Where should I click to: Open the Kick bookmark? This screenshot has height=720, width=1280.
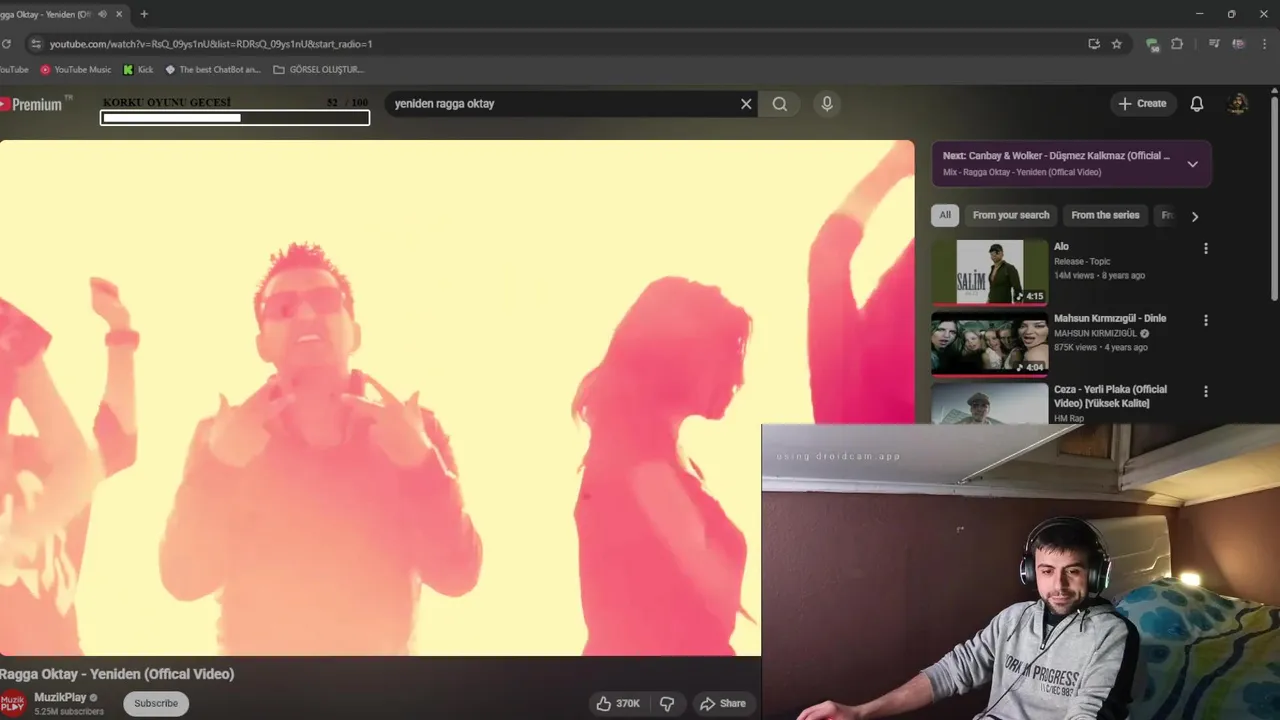138,70
